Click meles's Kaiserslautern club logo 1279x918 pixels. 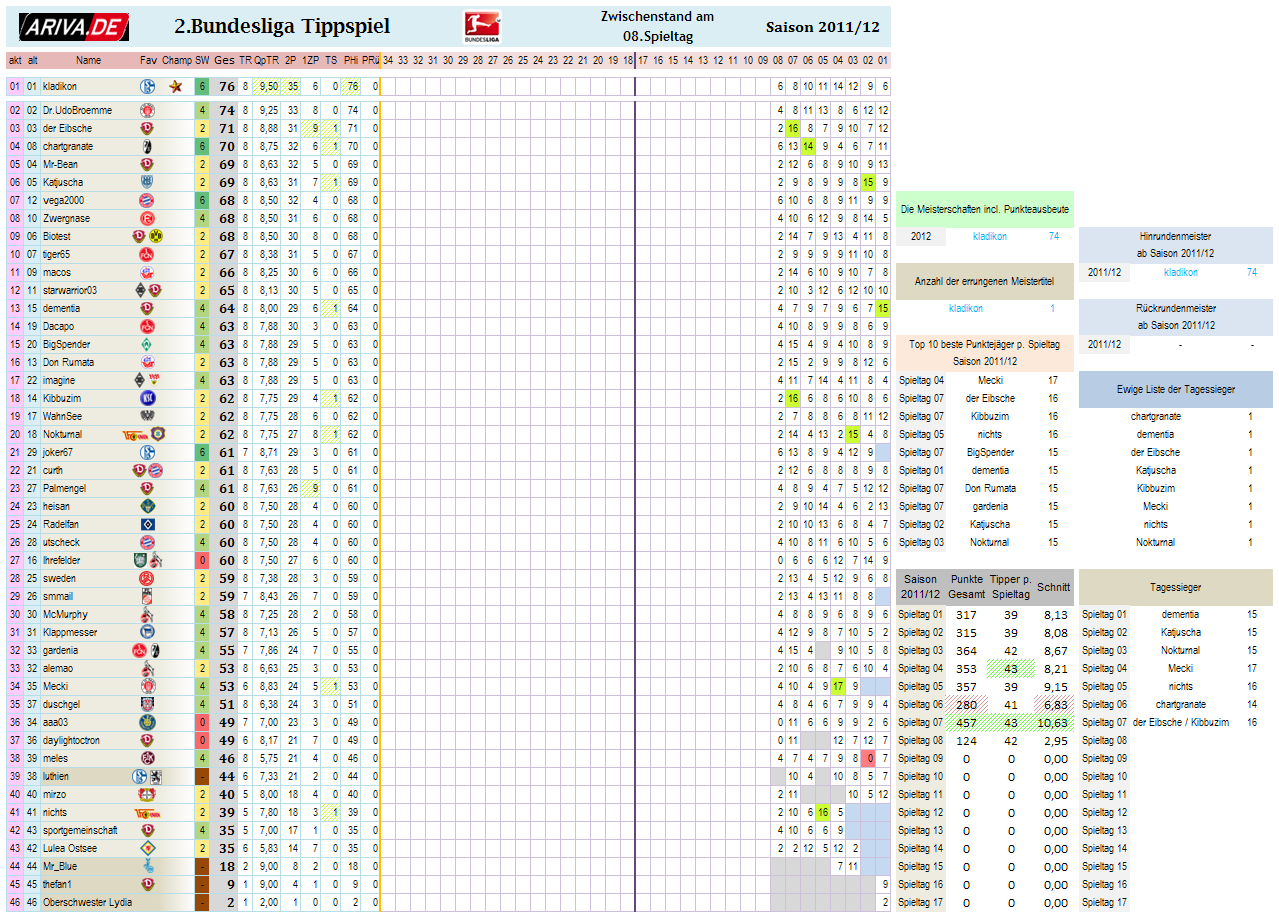(x=147, y=759)
